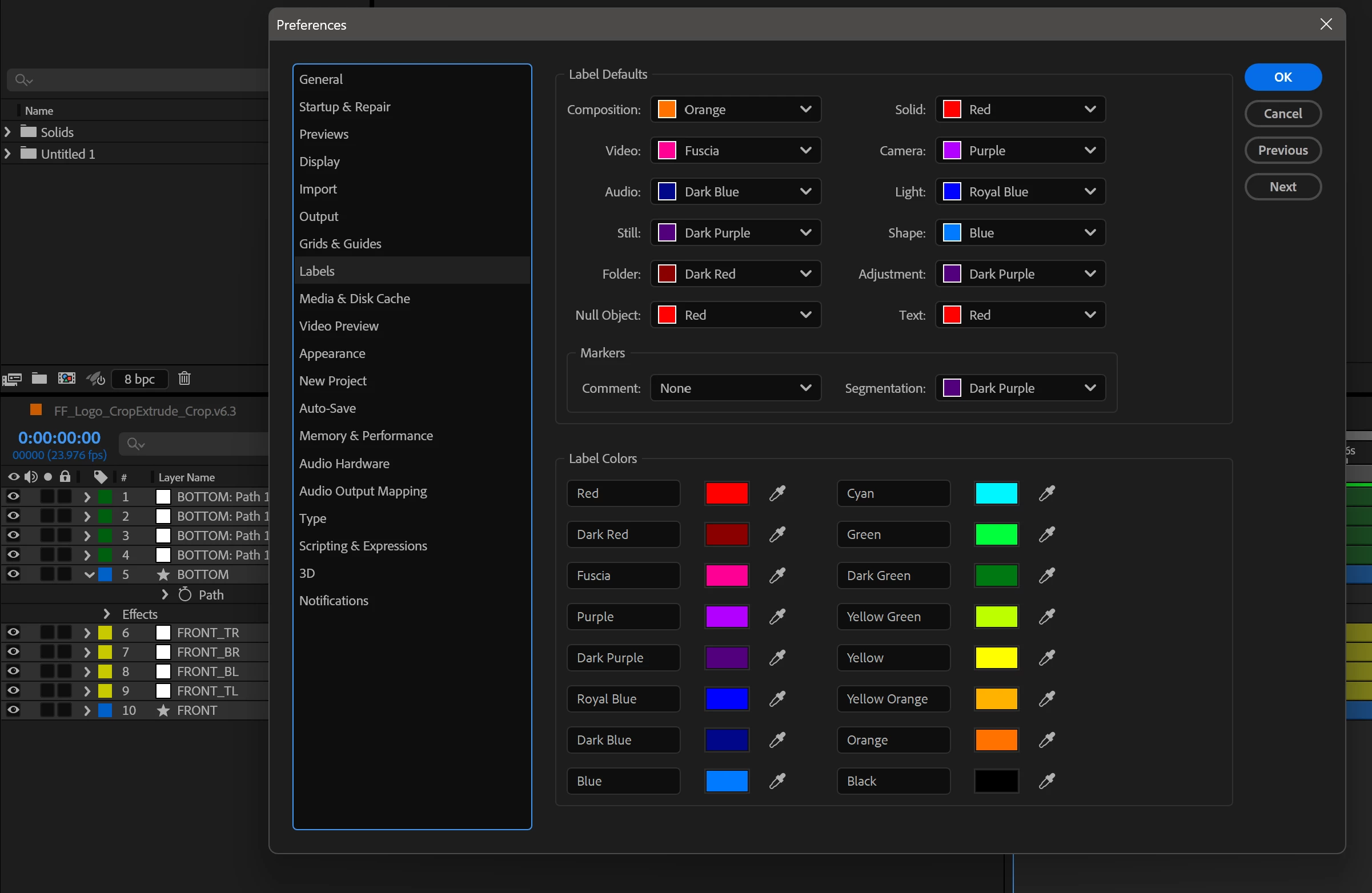Click new folder icon in project panel
Screen dimensions: 1372x893
(39, 379)
